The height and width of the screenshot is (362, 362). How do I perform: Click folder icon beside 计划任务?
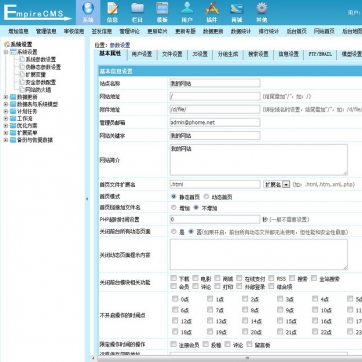13,111
